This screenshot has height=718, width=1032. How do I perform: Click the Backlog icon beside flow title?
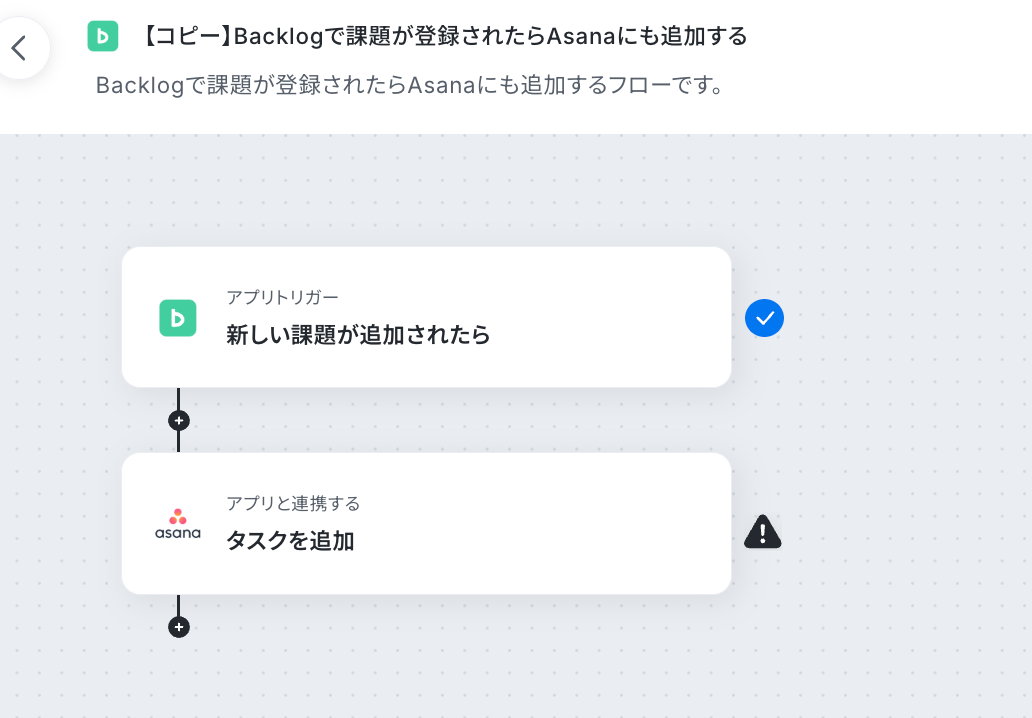coord(103,36)
